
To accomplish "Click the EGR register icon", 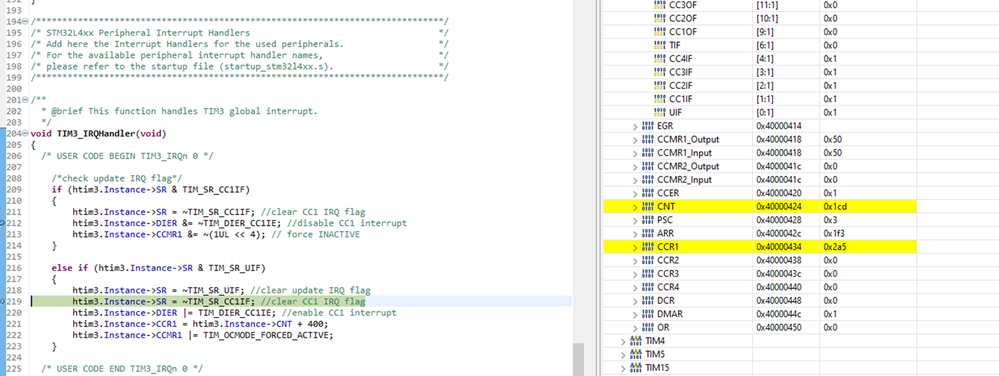I will click(x=647, y=126).
